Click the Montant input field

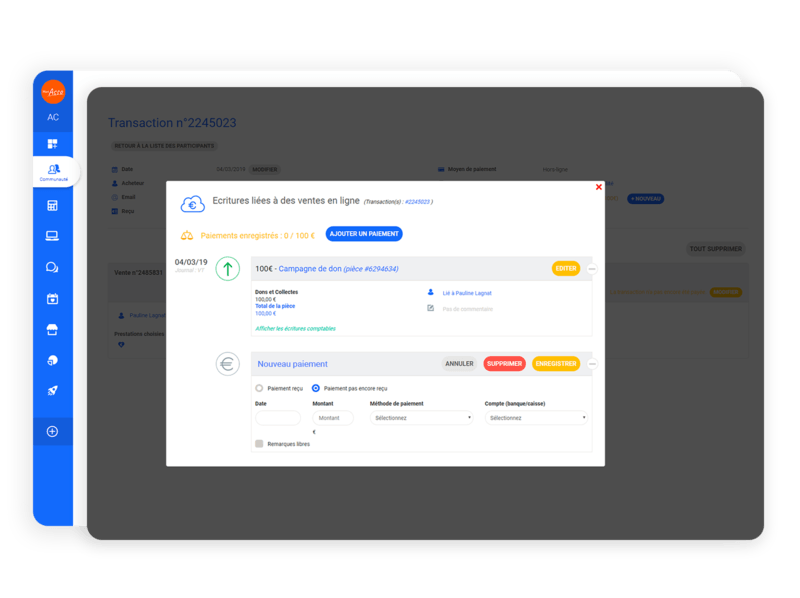tap(333, 418)
